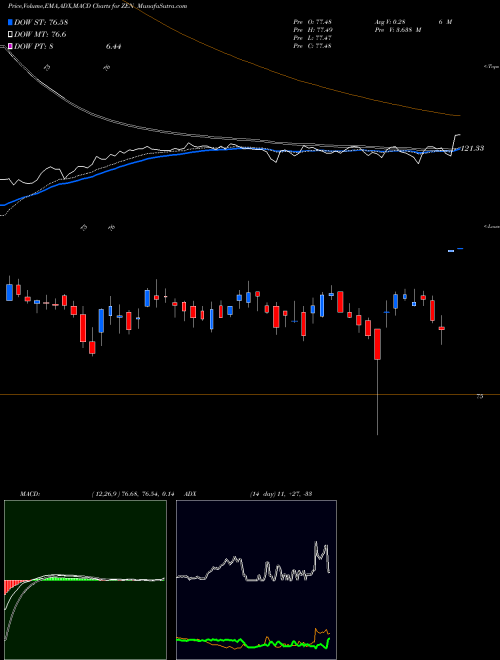The image size is (500, 660).
Task: Click the 'Pre V: 3.638 M' value
Action: pyautogui.click(x=397, y=30)
